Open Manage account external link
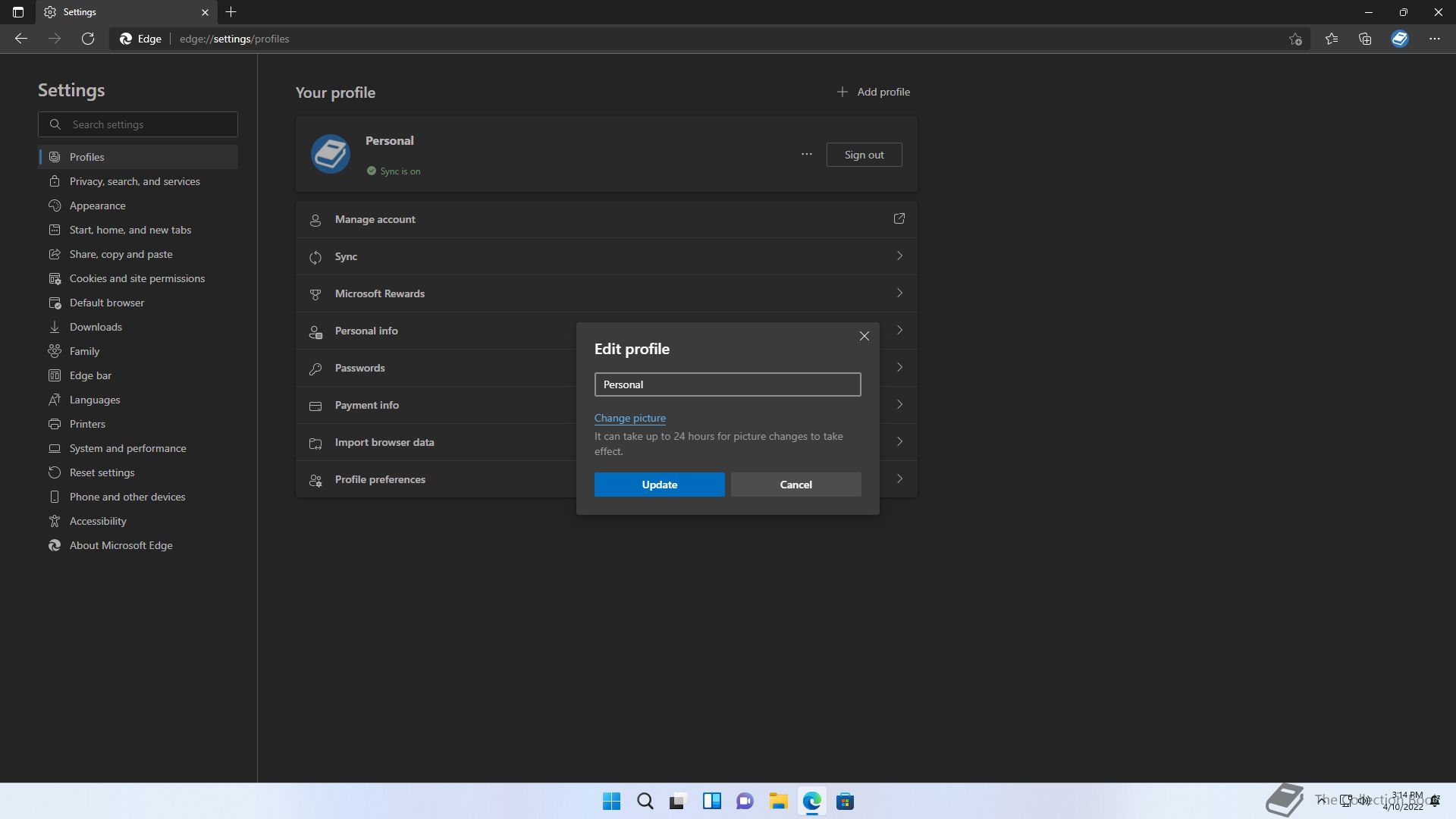 [899, 219]
